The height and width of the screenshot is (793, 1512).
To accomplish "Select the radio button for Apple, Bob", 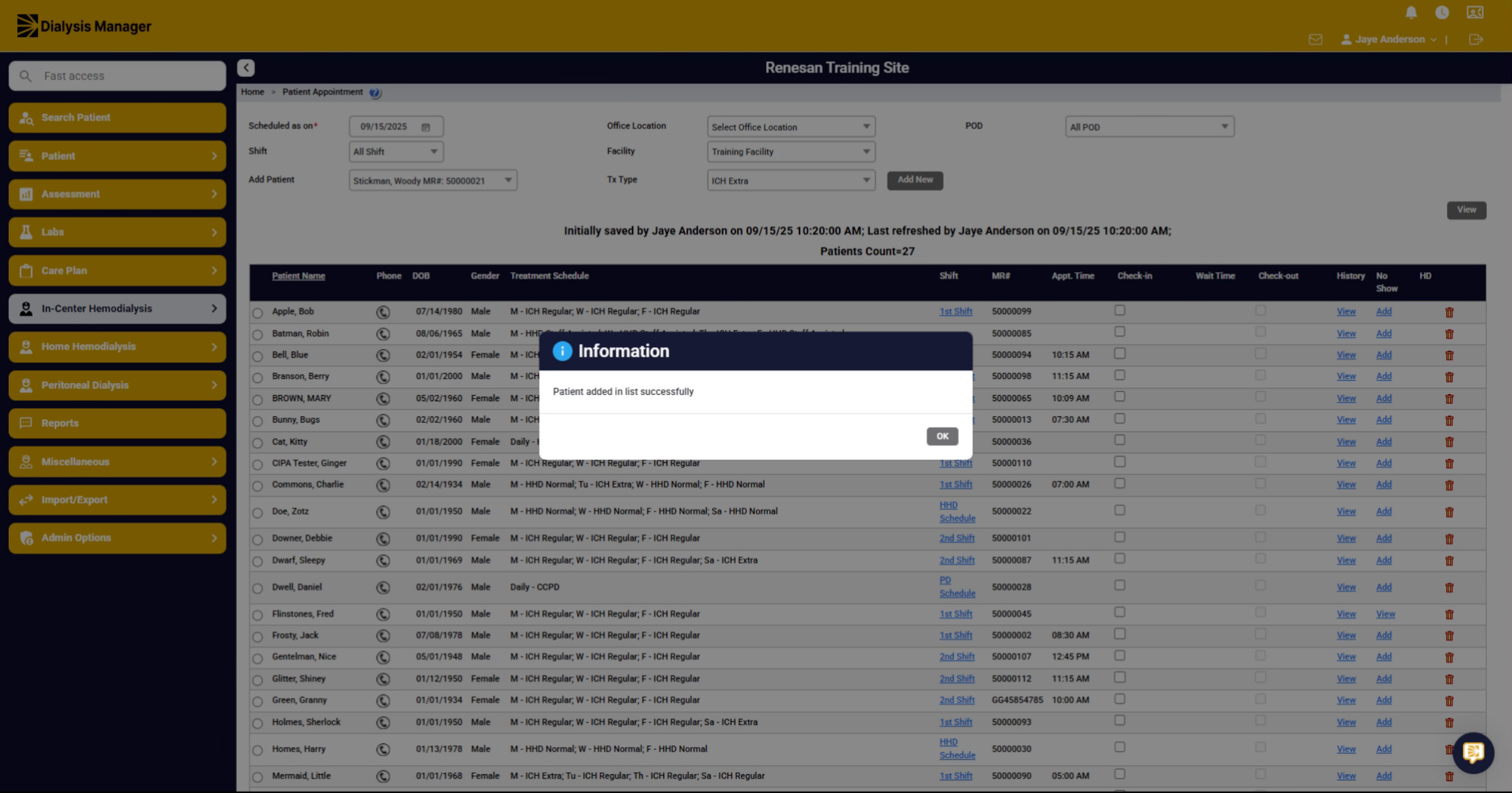I will [258, 313].
